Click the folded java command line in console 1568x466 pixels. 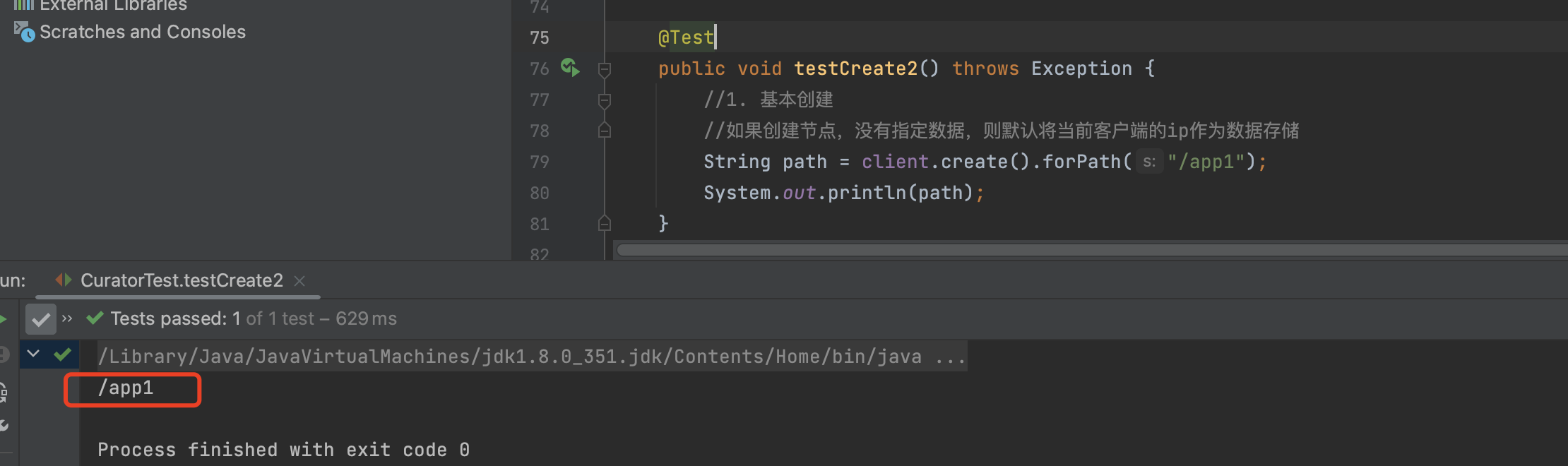tap(530, 357)
